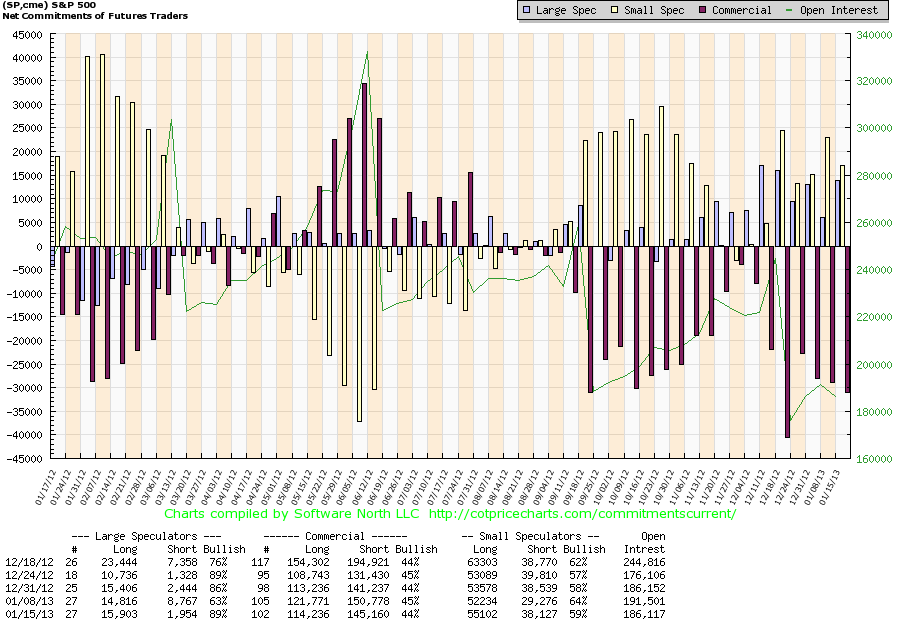Click the maroon Commercial legend swatch
Viewport: 900px width, 620px height.
pyautogui.click(x=703, y=10)
